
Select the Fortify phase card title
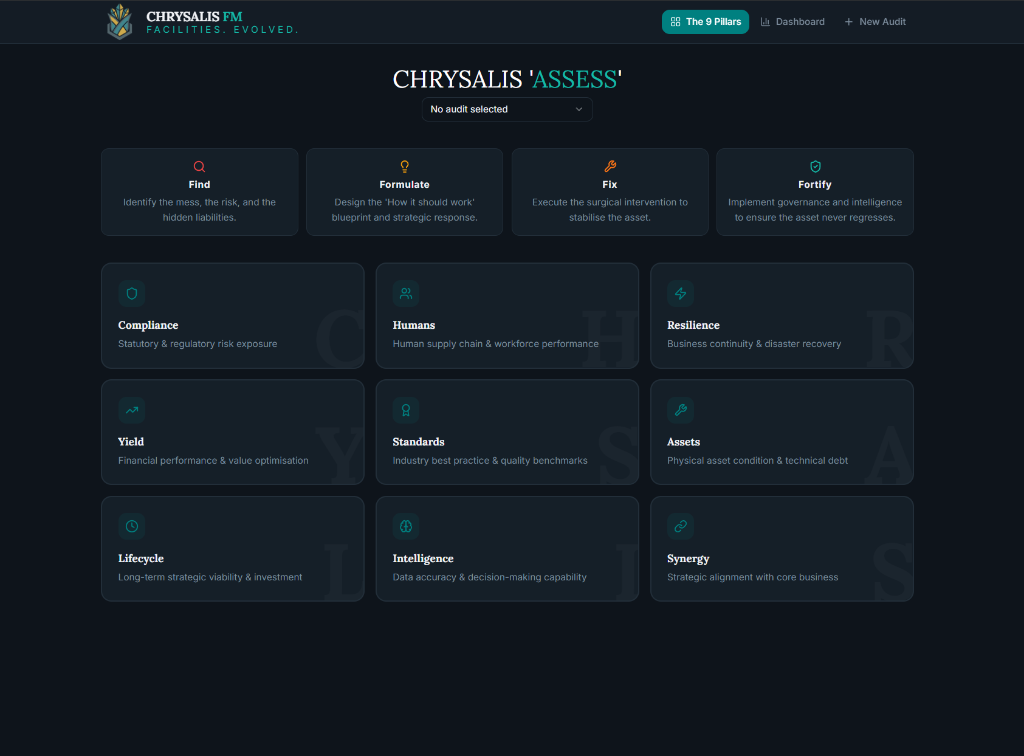coord(815,185)
